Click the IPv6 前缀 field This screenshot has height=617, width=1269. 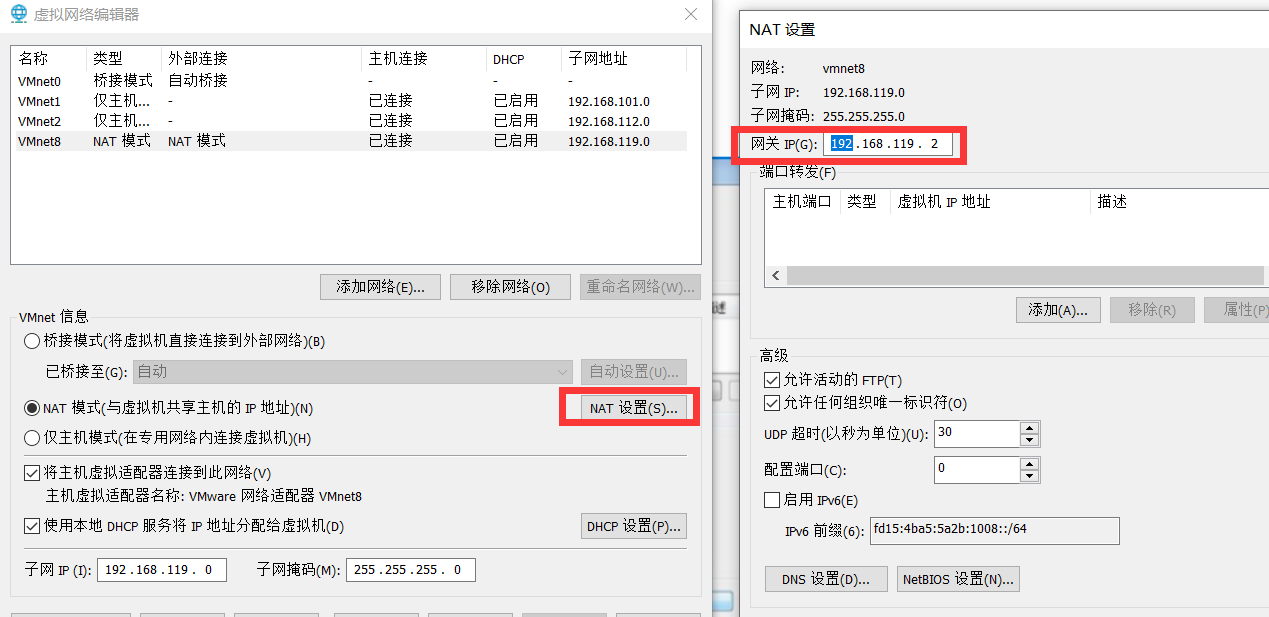994,530
